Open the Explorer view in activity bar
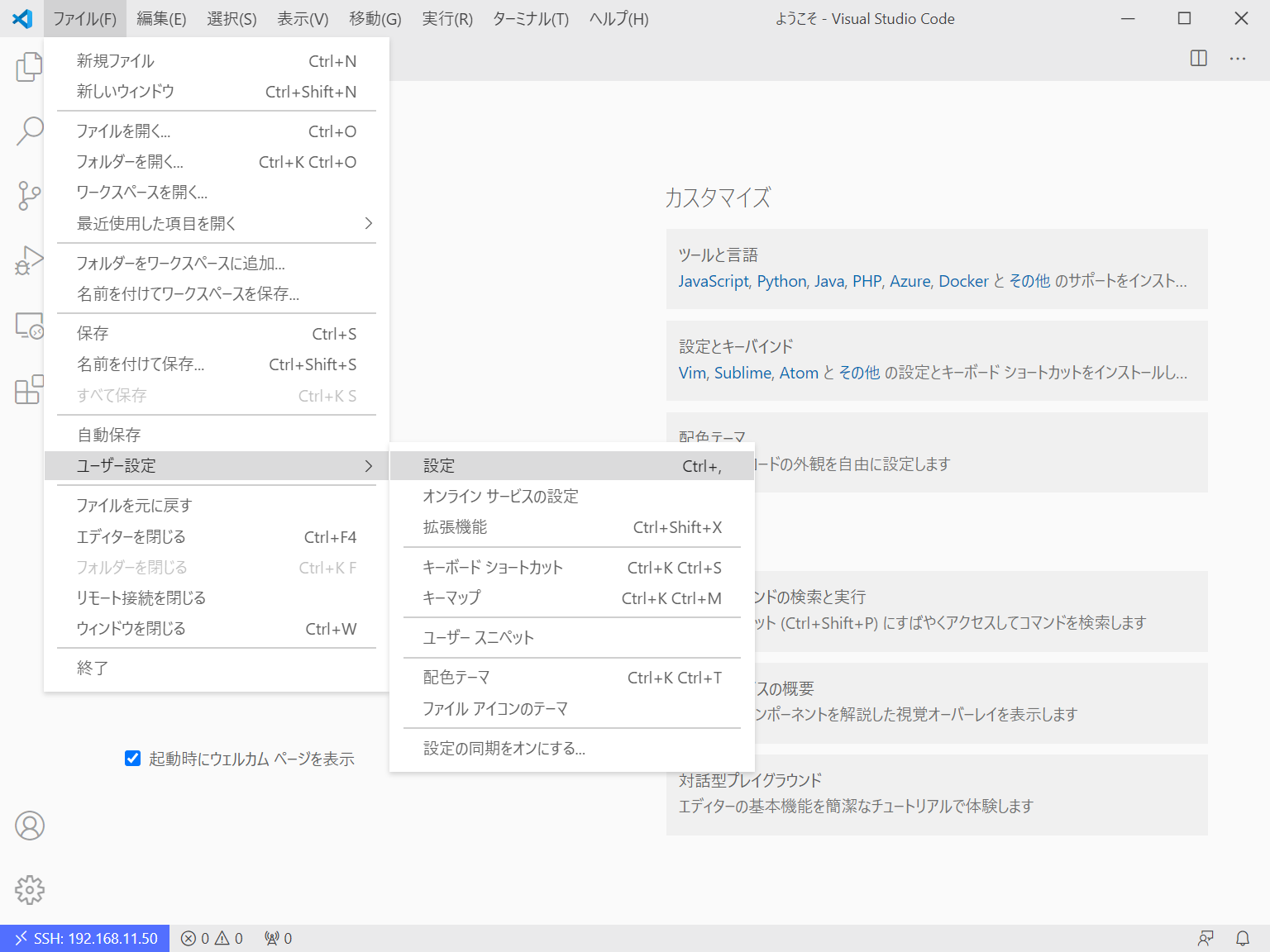1270x952 pixels. (x=29, y=67)
